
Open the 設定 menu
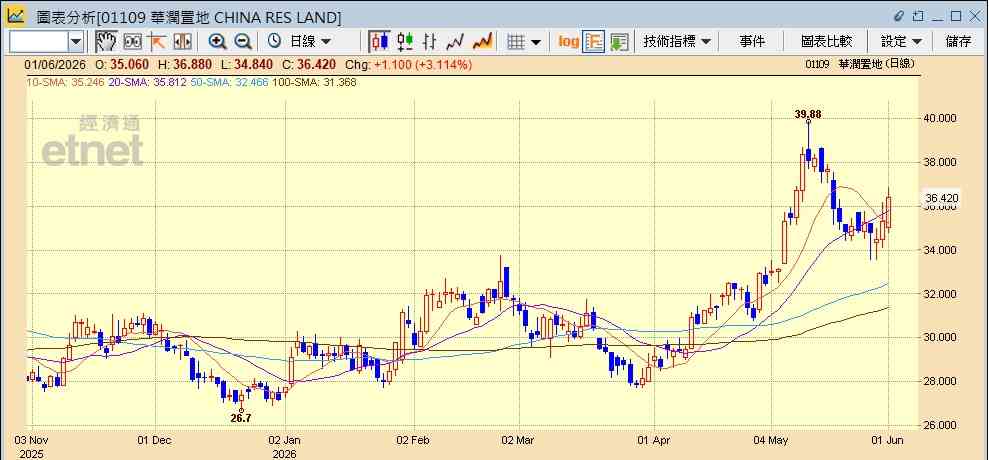click(902, 42)
